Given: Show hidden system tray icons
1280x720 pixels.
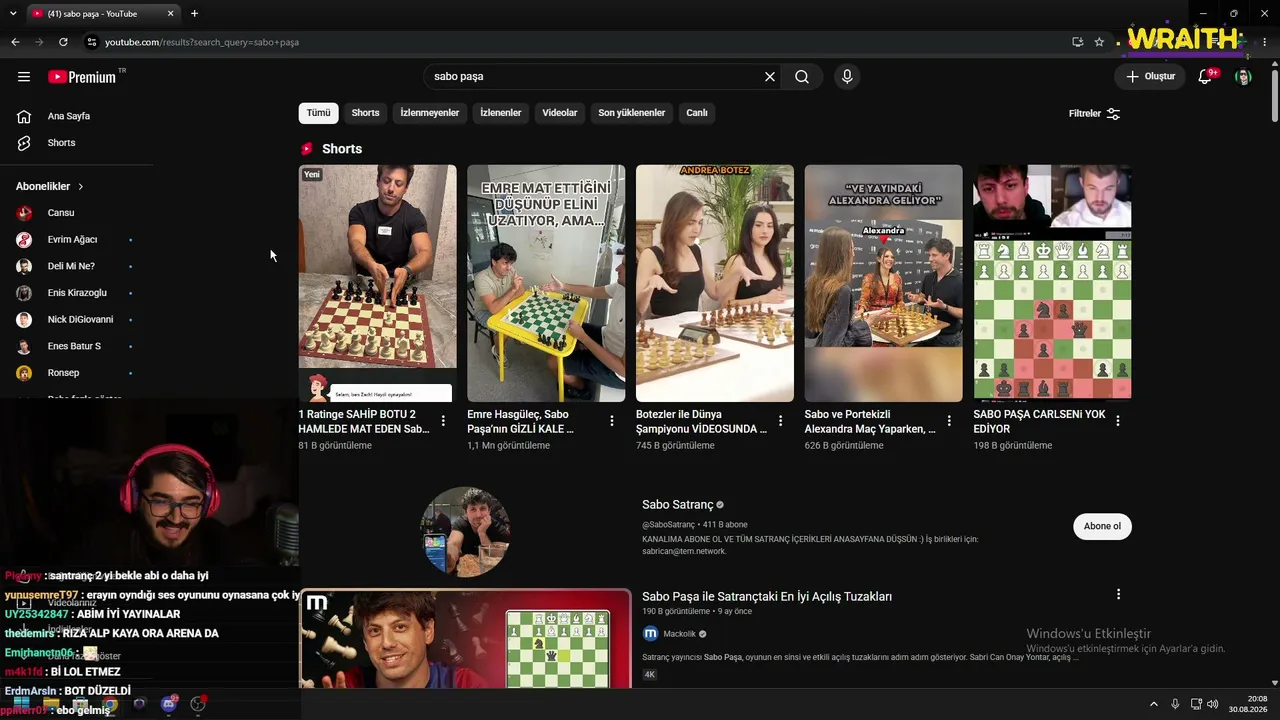Looking at the screenshot, I should (1155, 704).
